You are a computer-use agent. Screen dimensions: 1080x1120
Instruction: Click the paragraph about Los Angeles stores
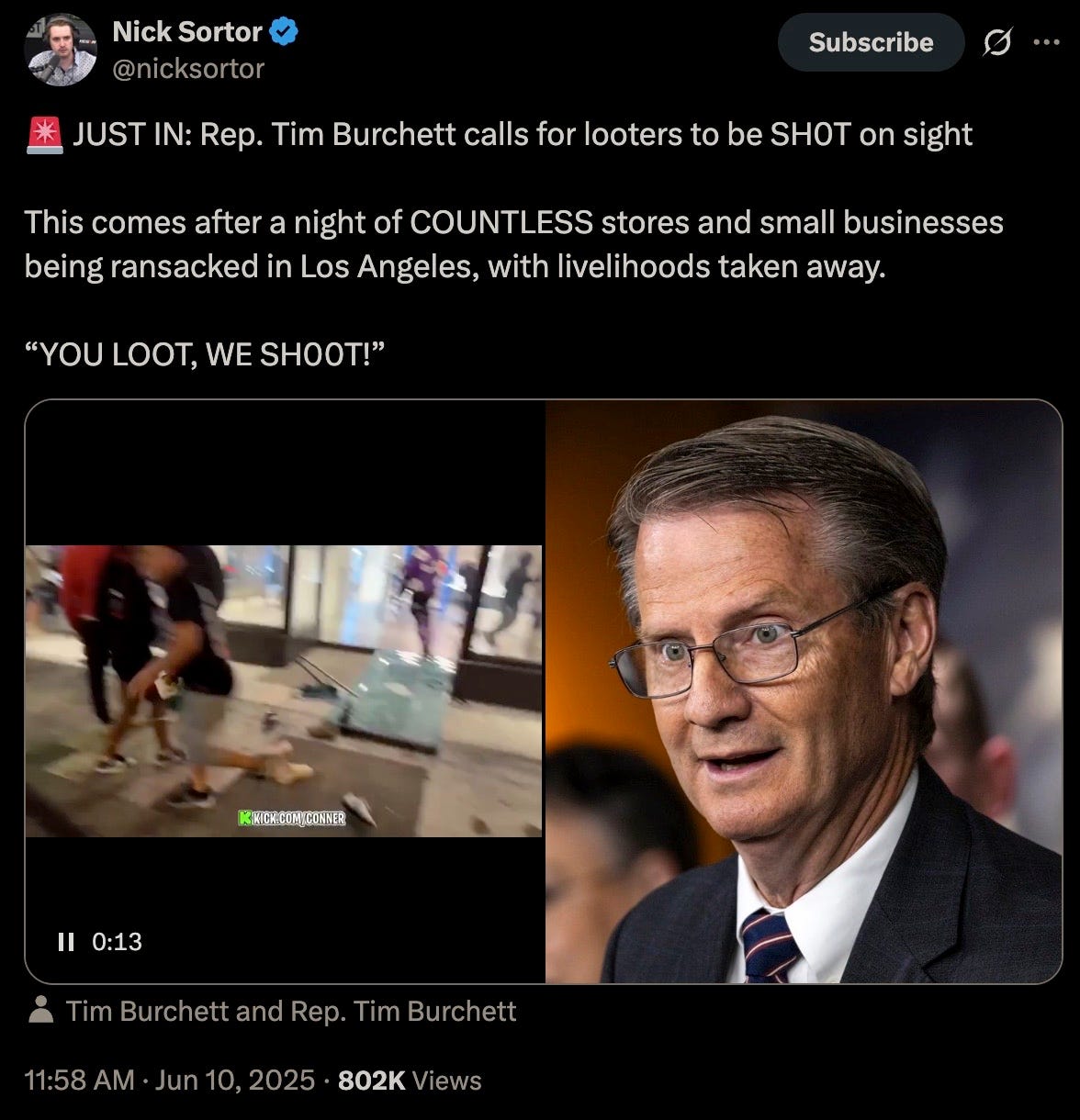pos(514,244)
